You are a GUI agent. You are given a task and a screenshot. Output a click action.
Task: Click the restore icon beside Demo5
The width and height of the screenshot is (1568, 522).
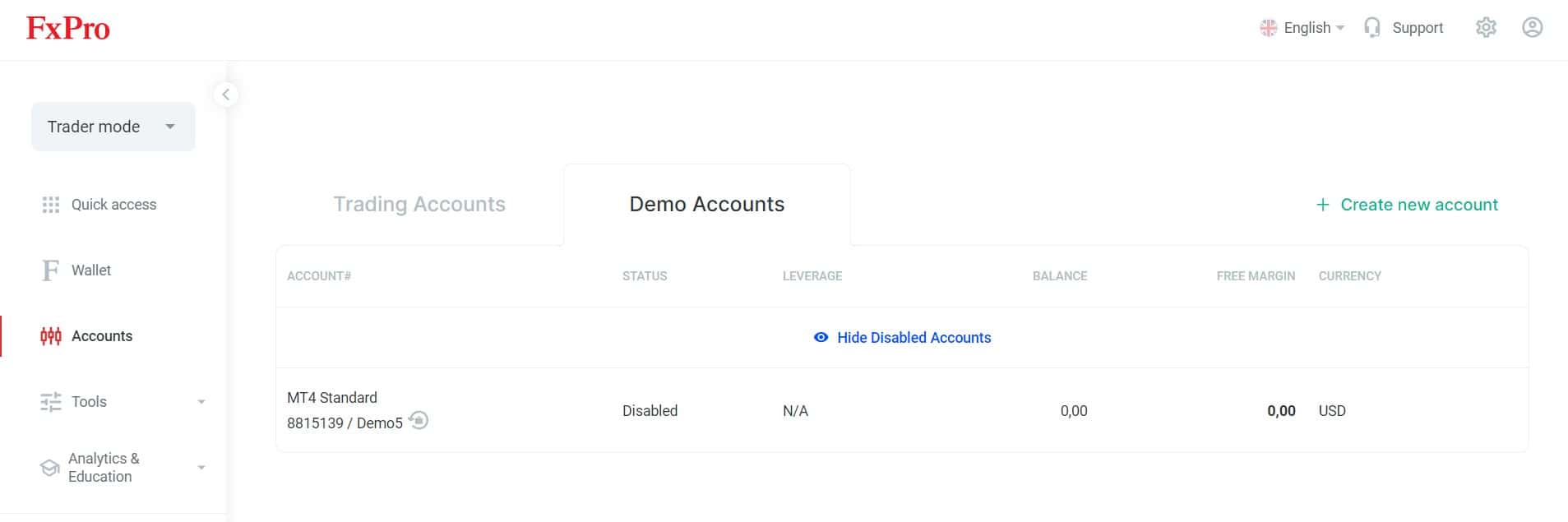coord(419,420)
